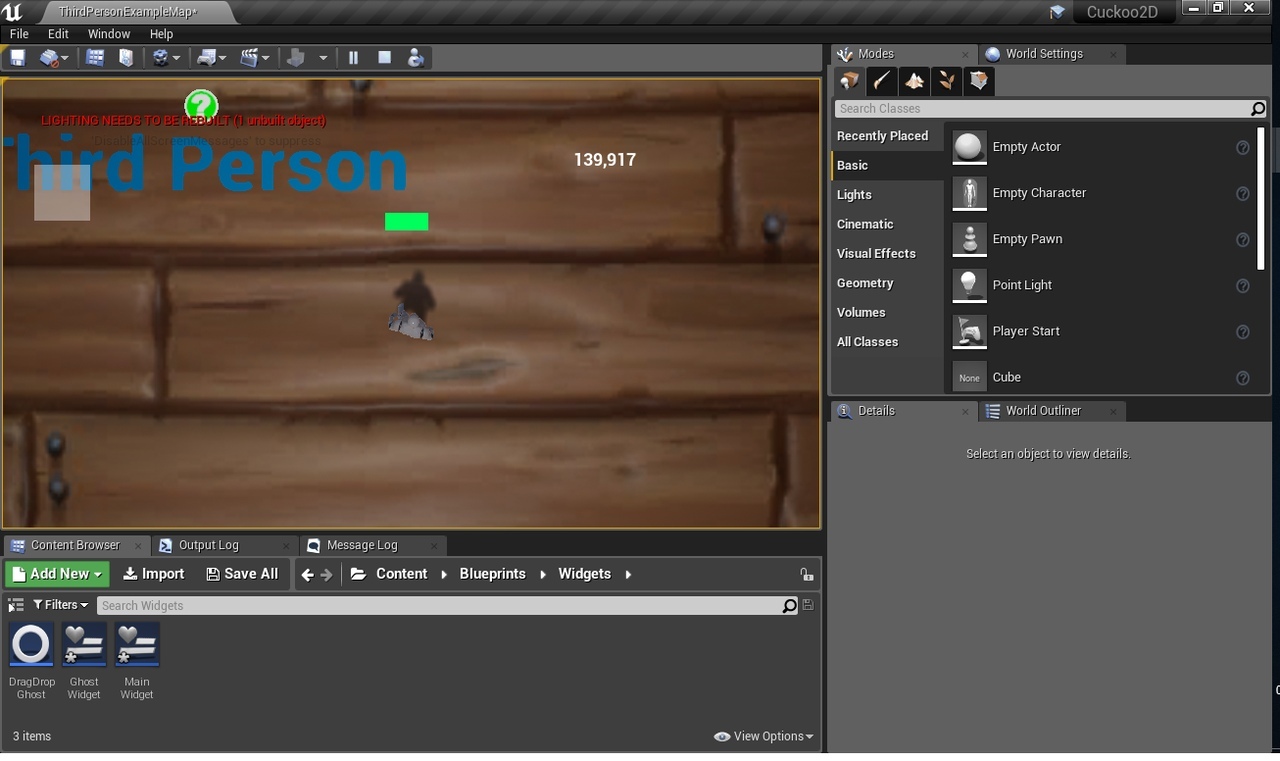Select the All Classes category
Screen dimensions: 1280x761
(x=867, y=342)
